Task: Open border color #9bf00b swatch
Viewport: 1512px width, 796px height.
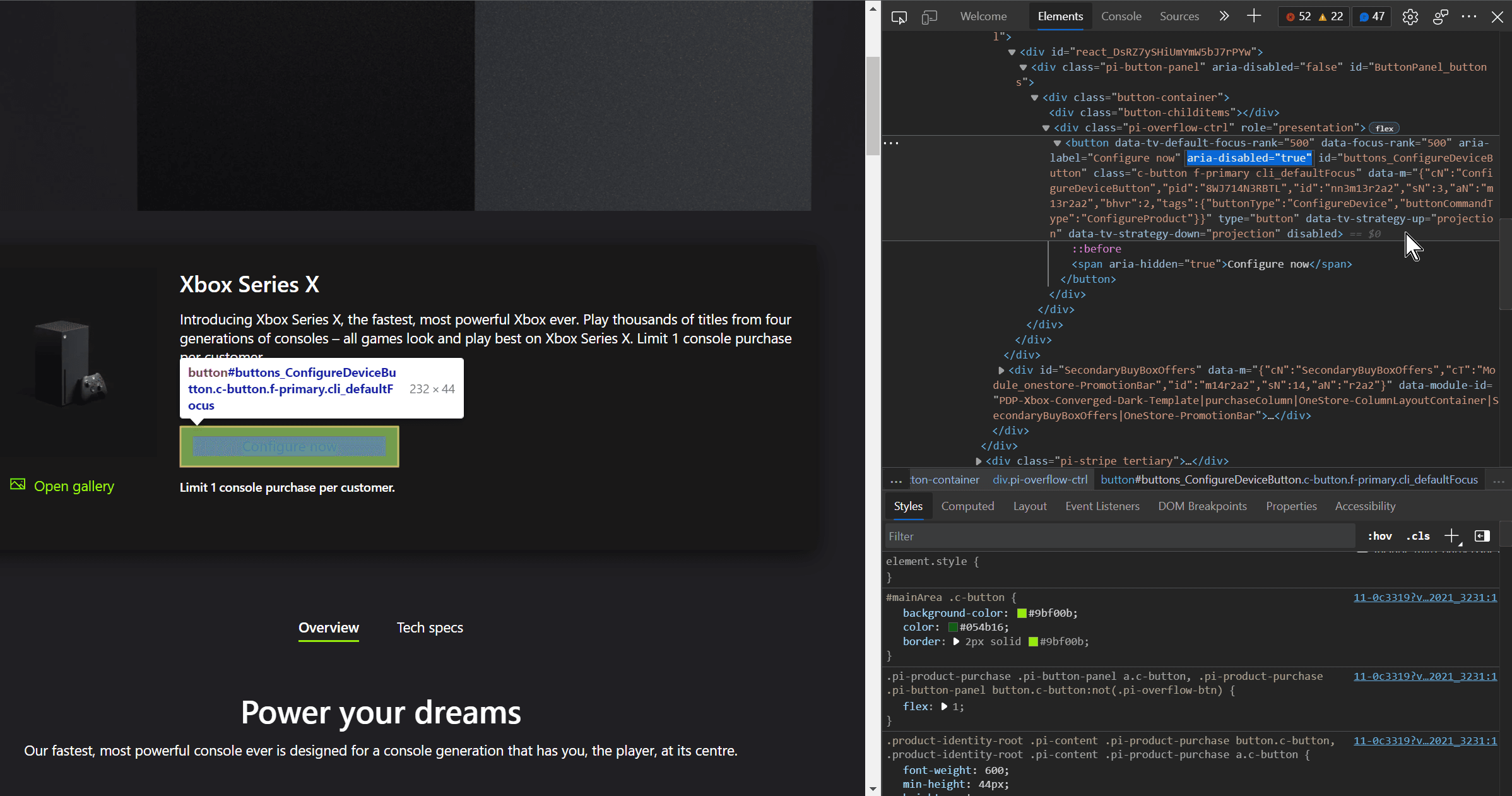Action: pyautogui.click(x=1033, y=641)
